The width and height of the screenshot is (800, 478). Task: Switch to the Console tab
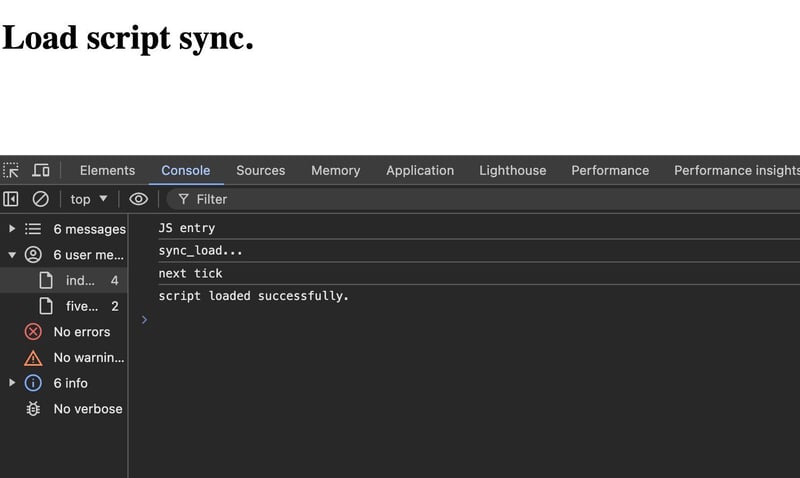(x=186, y=170)
